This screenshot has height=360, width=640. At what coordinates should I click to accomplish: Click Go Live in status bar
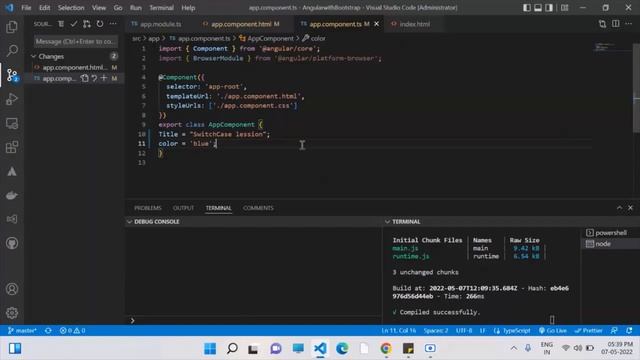coord(552,330)
